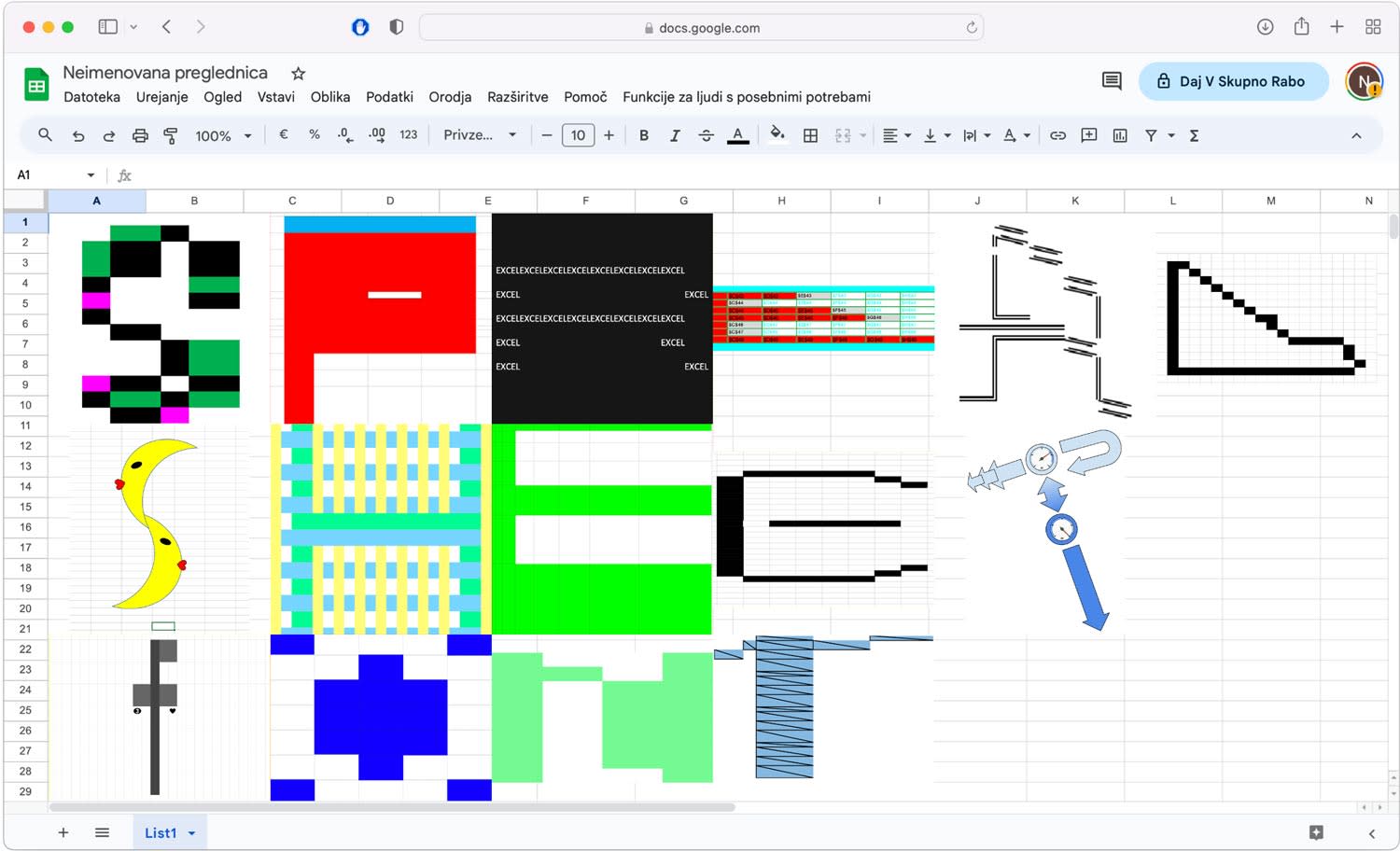Open the Google account avatar
Screen dimensions: 1400x851
click(x=1364, y=81)
